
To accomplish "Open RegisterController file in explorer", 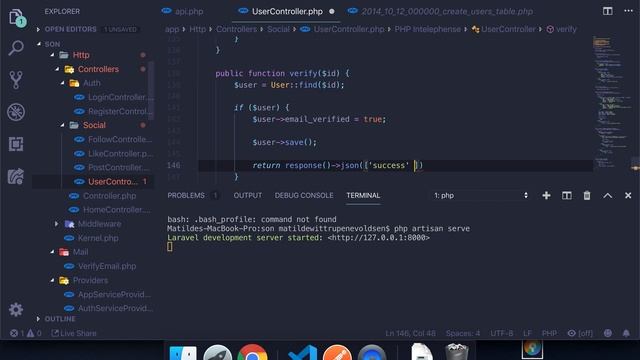I will pyautogui.click(x=118, y=111).
